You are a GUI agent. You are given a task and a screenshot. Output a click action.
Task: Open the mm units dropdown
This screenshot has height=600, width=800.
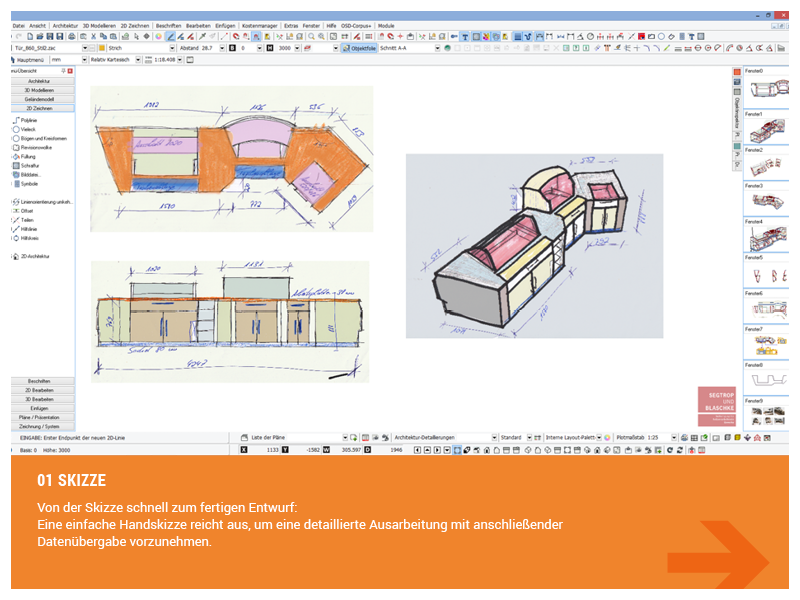(84, 59)
